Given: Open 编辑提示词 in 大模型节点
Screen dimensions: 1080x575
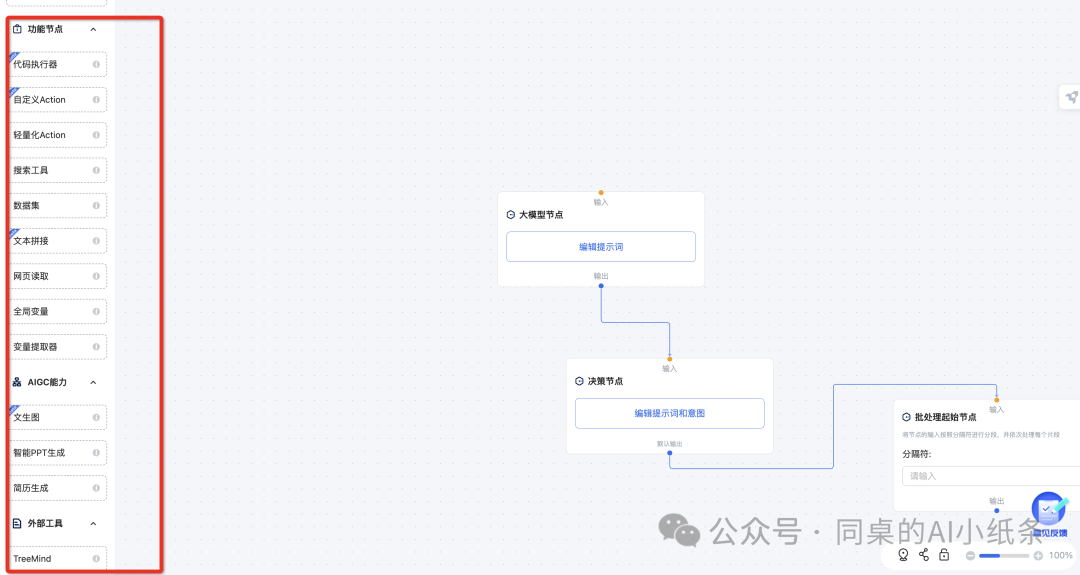Looking at the screenshot, I should (601, 247).
